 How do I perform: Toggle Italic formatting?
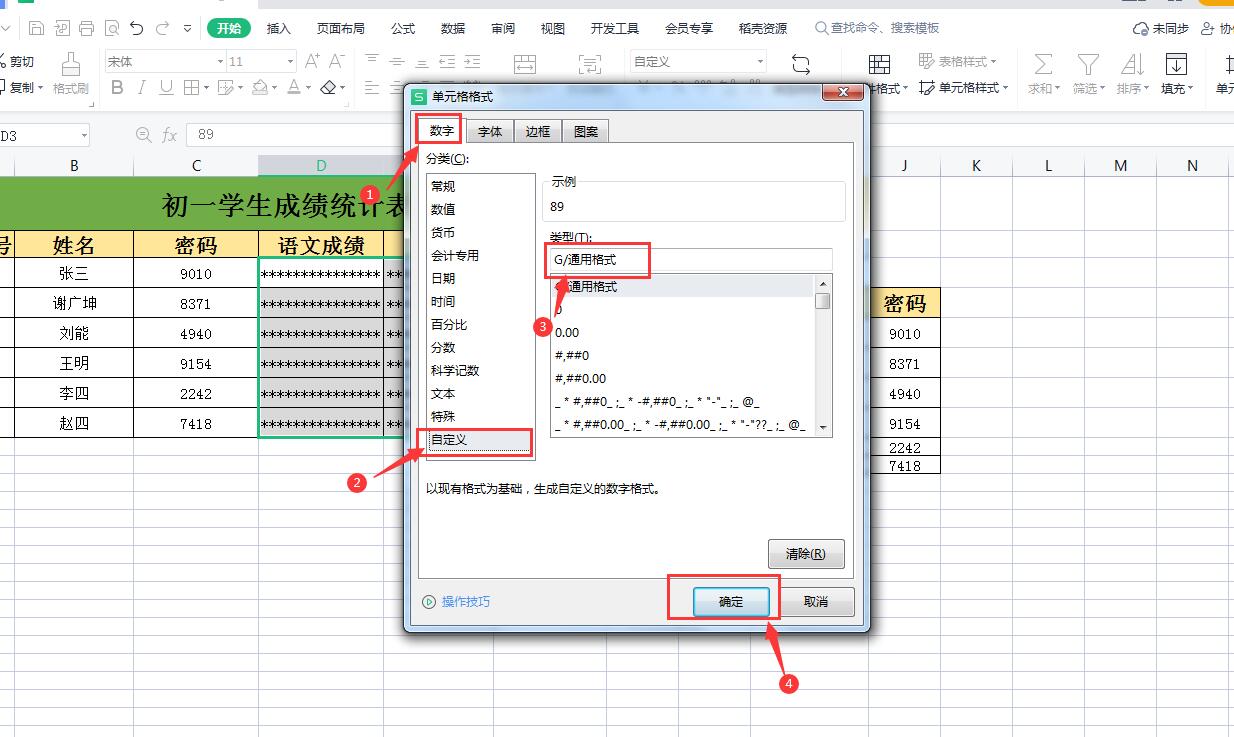(x=142, y=88)
